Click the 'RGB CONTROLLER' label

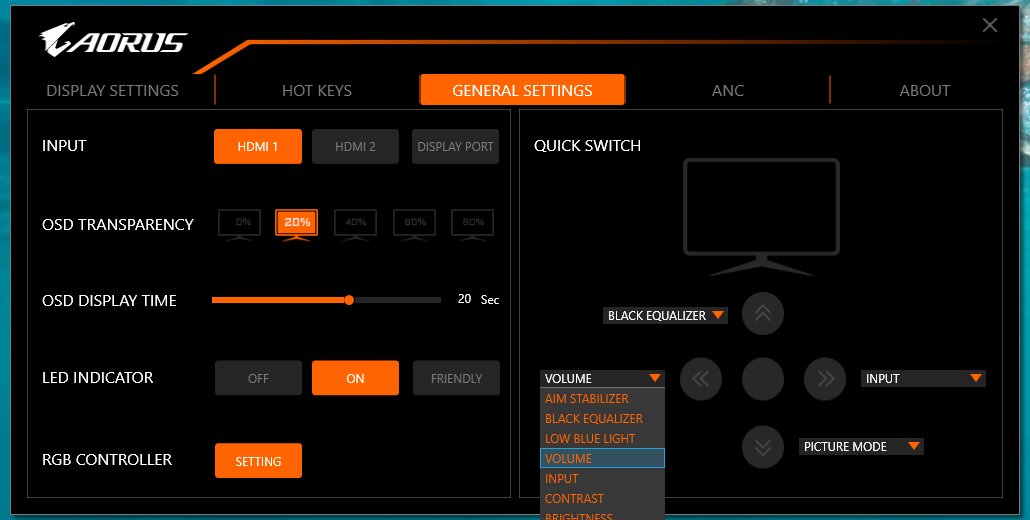(107, 460)
